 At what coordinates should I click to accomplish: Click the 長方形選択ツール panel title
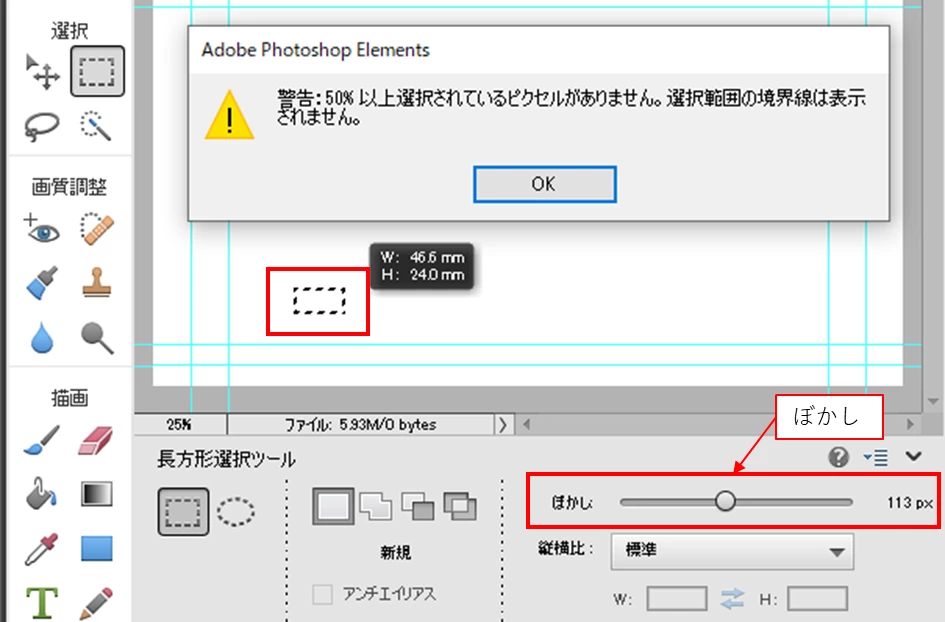[x=226, y=460]
